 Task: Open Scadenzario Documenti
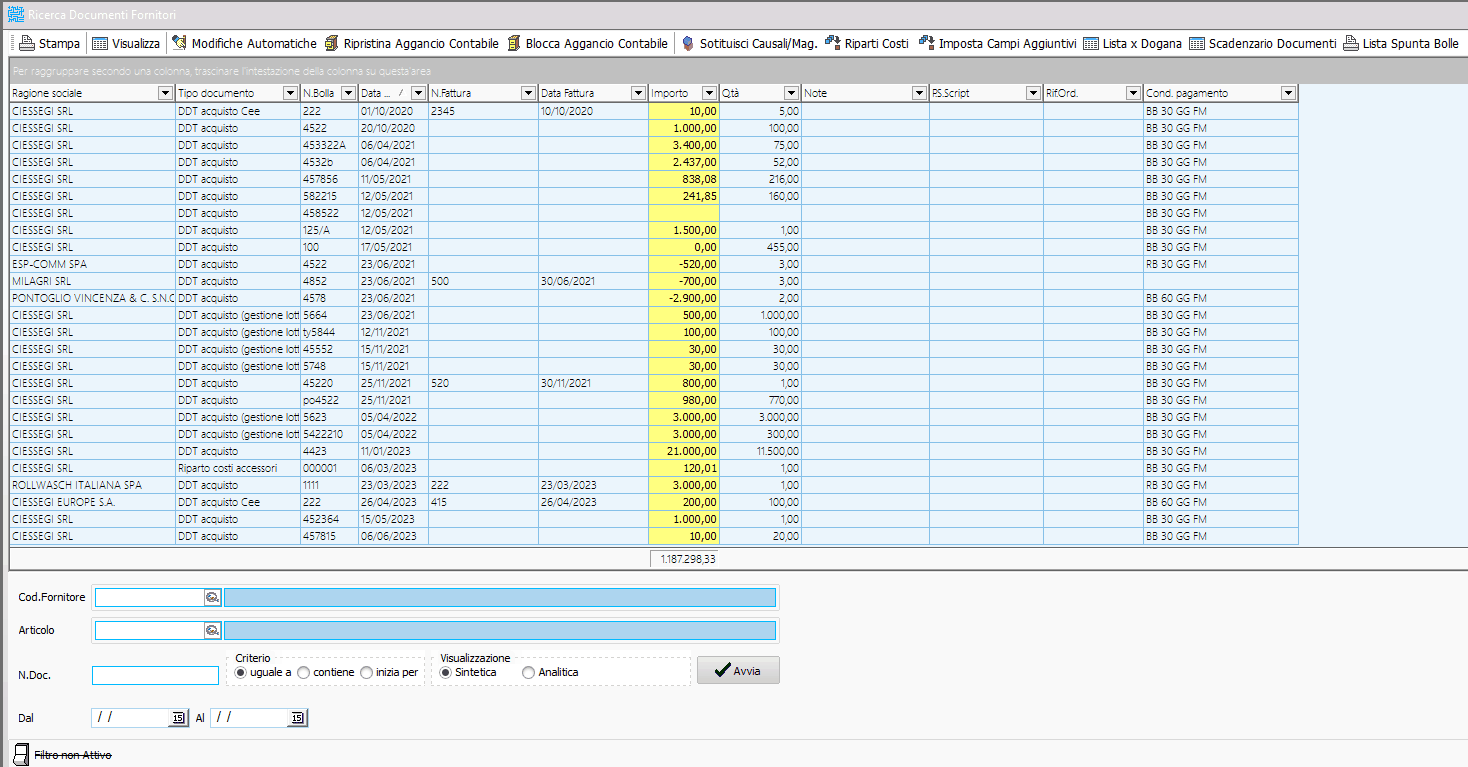(1263, 44)
